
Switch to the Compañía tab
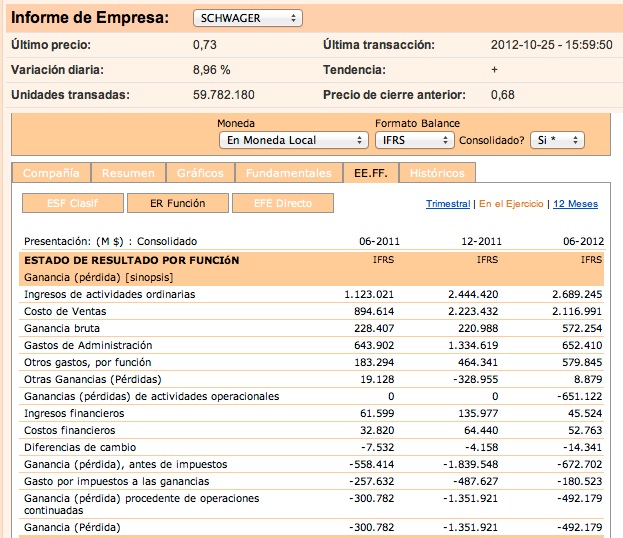point(51,173)
